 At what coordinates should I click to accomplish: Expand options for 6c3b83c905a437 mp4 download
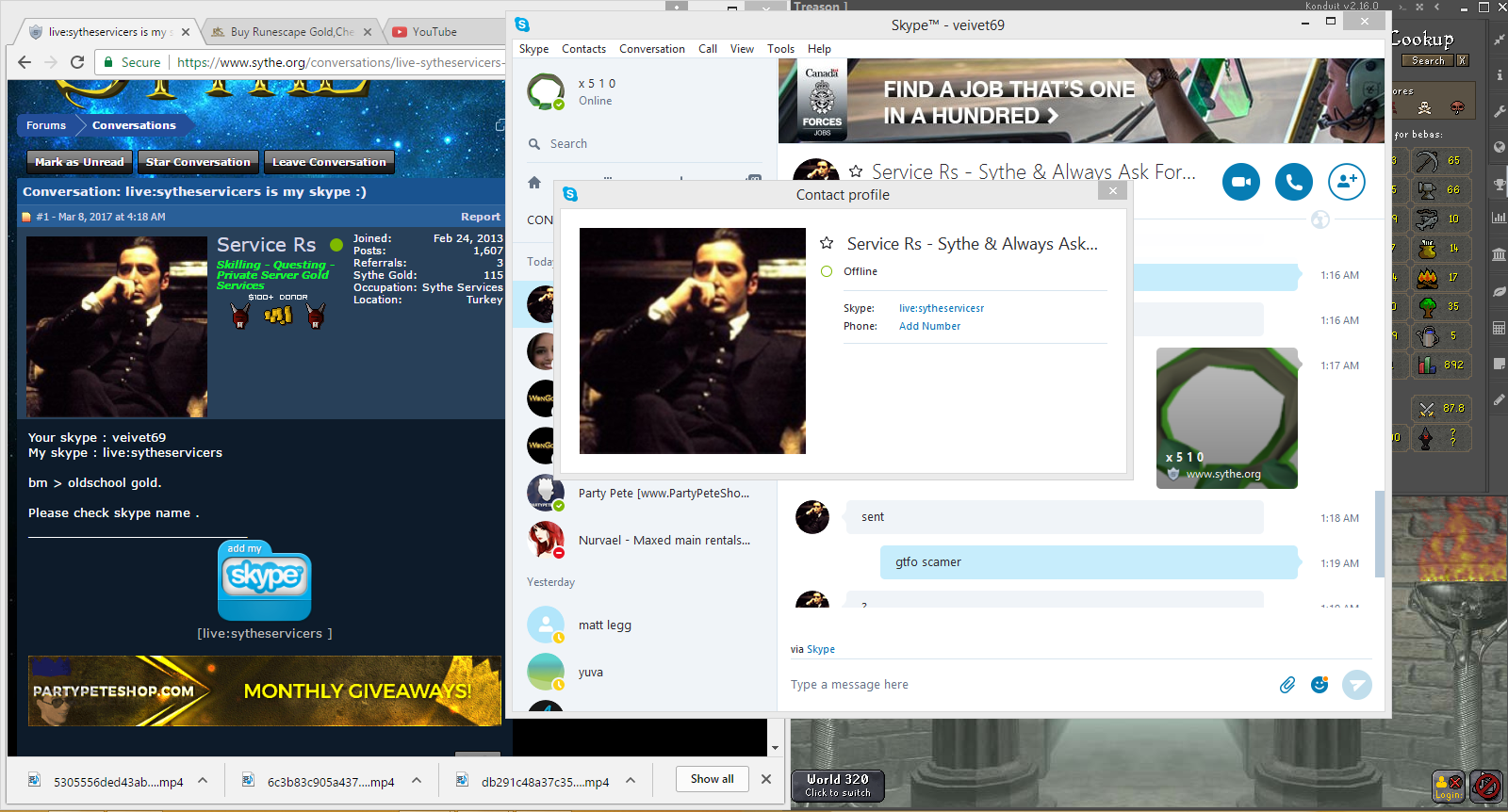tap(417, 780)
